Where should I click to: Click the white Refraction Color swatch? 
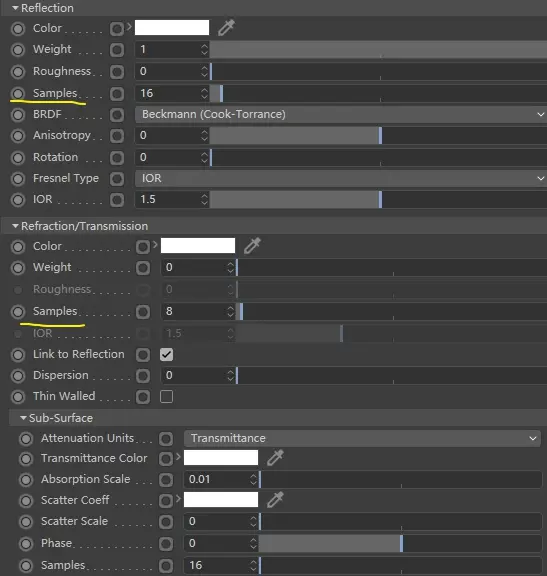coord(198,245)
